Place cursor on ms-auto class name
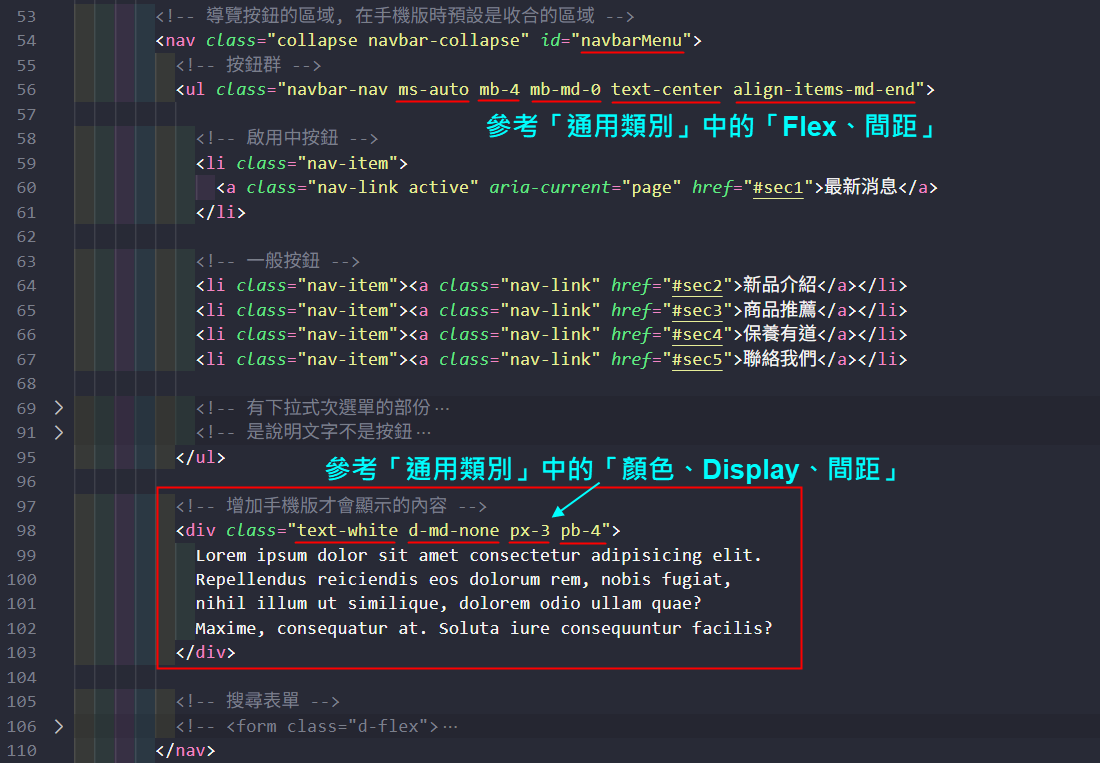The width and height of the screenshot is (1100, 763). click(x=433, y=90)
